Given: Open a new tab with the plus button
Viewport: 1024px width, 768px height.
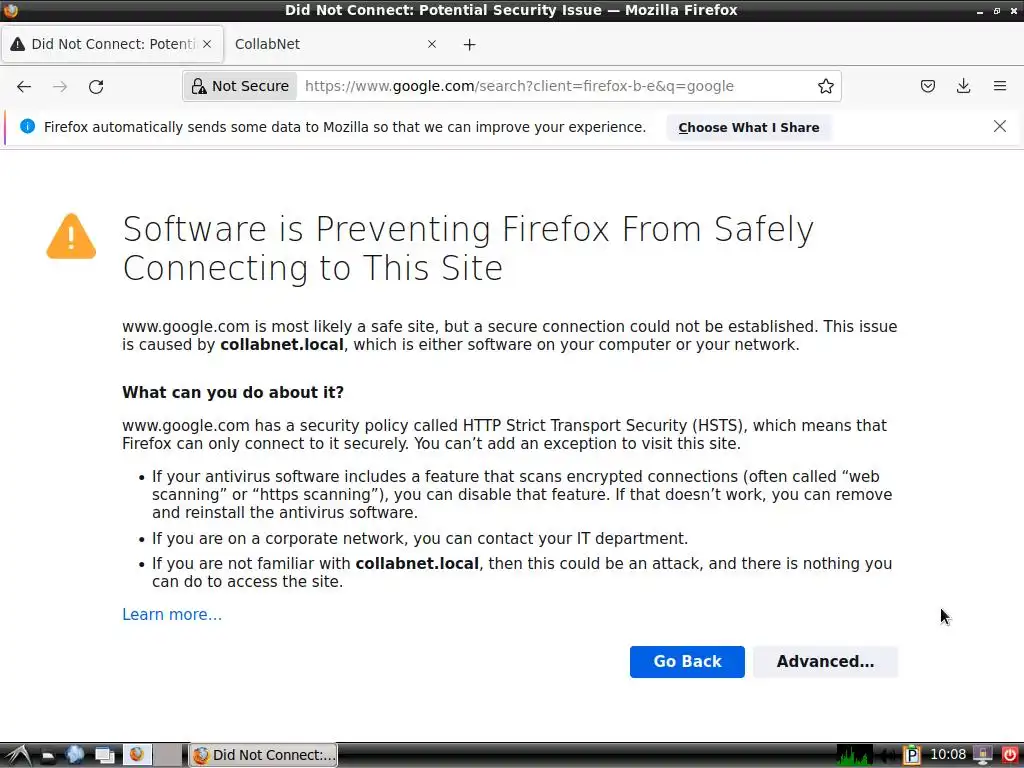Looking at the screenshot, I should point(470,44).
